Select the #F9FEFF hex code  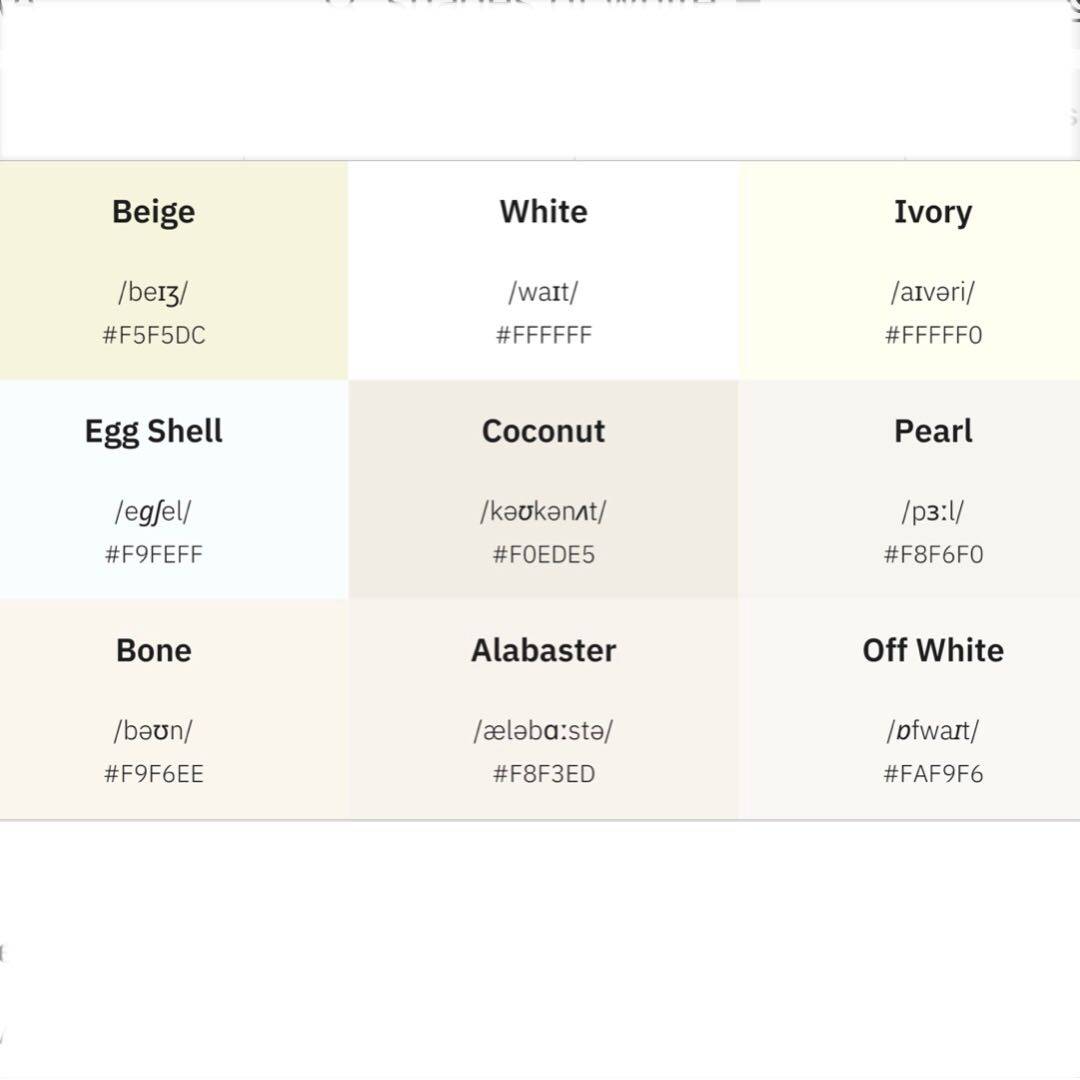click(x=154, y=554)
